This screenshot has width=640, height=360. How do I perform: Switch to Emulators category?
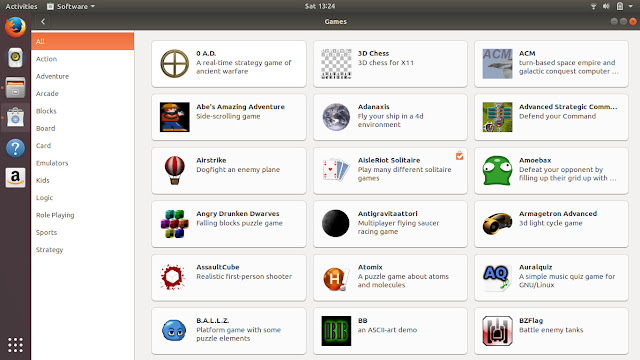coord(82,163)
